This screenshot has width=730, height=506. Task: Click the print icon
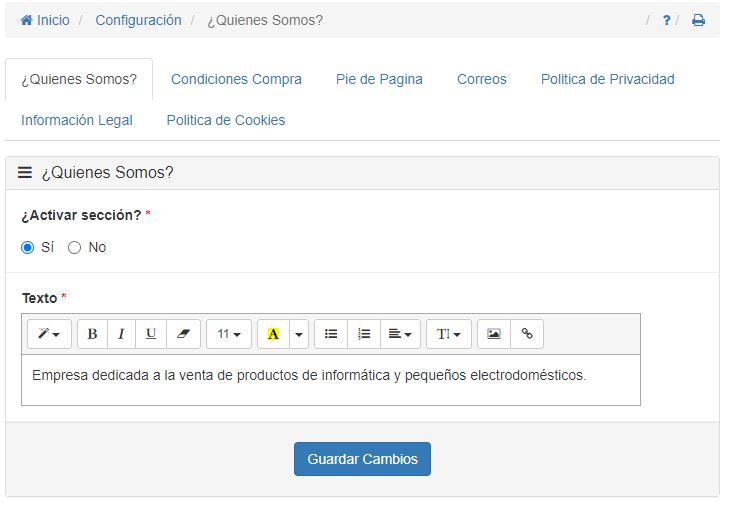click(698, 20)
